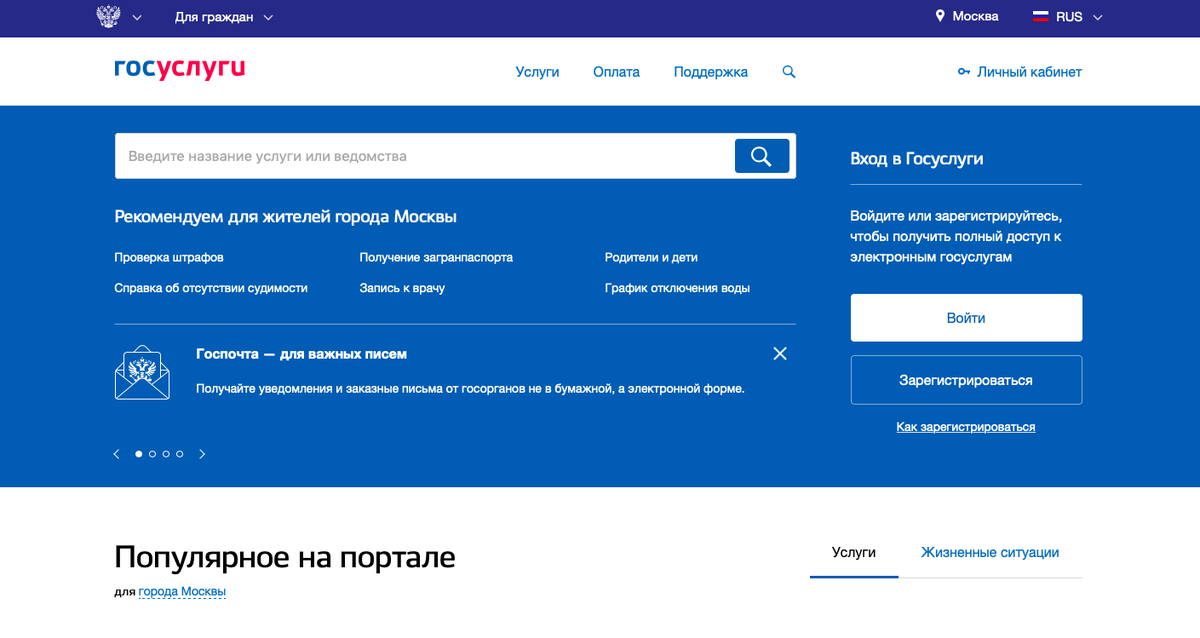The width and height of the screenshot is (1200, 638).
Task: Open the Поддержка menu item
Action: tap(711, 72)
